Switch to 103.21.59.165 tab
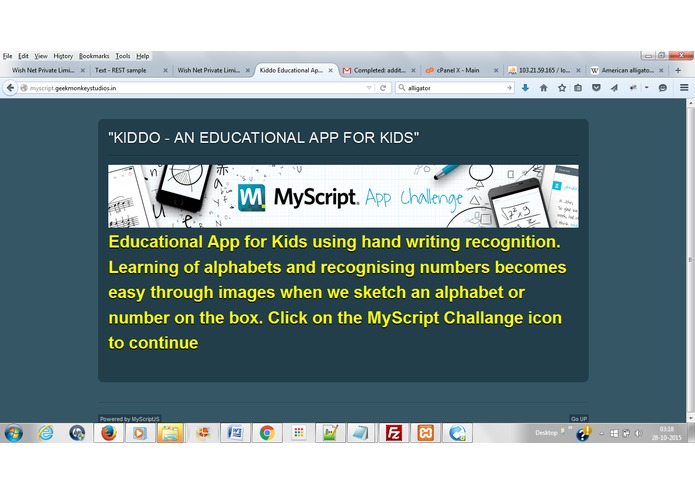Image resolution: width=695 pixels, height=494 pixels. tap(544, 70)
